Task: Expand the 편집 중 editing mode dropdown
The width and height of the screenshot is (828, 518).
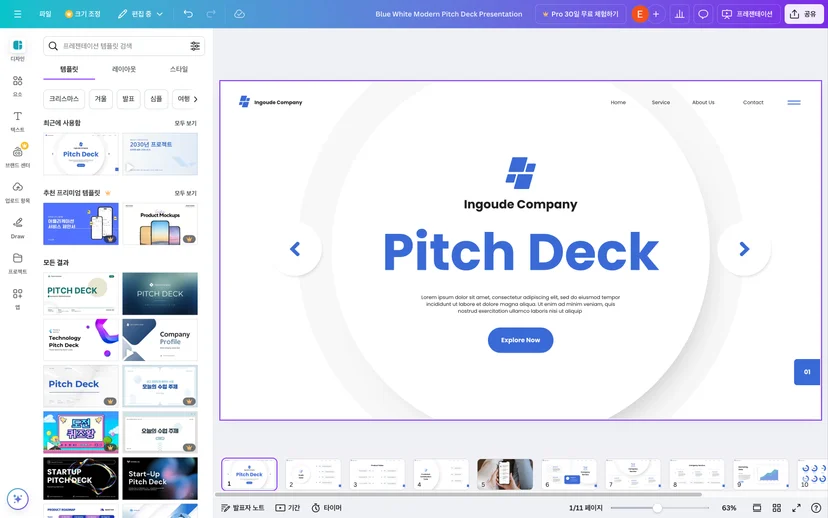Action: coord(140,14)
